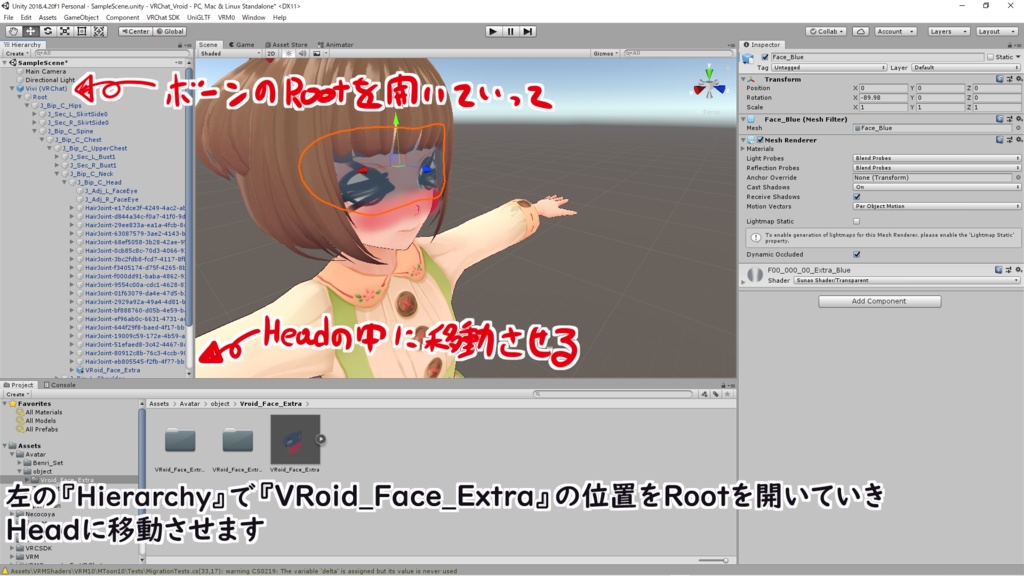Uncheck the Receive Shadows checkbox
This screenshot has height=576, width=1024.
coord(857,196)
